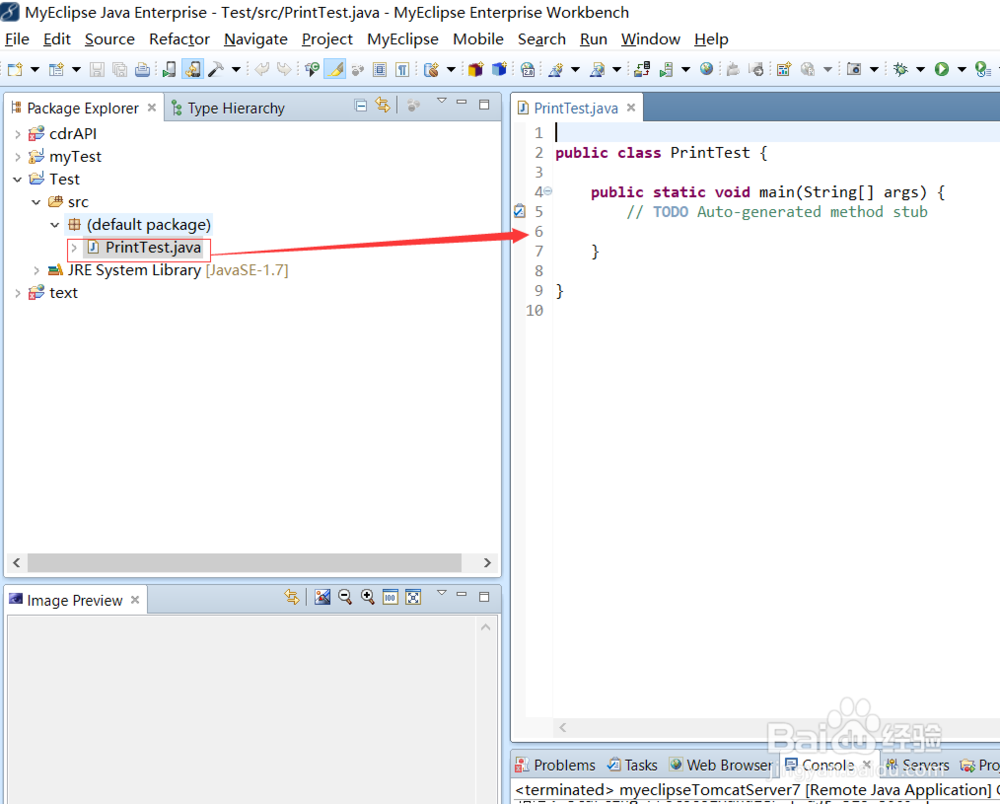The width and height of the screenshot is (1000, 804).
Task: Open the globe web browser icon
Action: 706,68
